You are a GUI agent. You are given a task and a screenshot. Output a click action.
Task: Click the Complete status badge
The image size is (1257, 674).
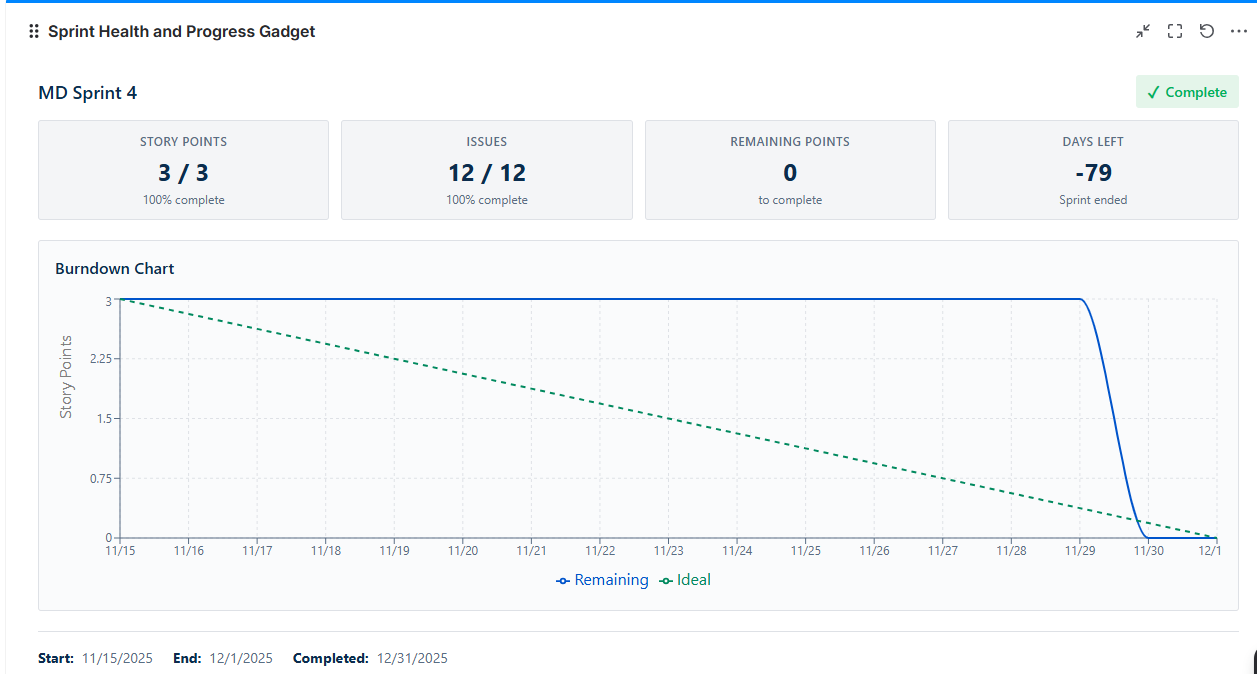1187,92
